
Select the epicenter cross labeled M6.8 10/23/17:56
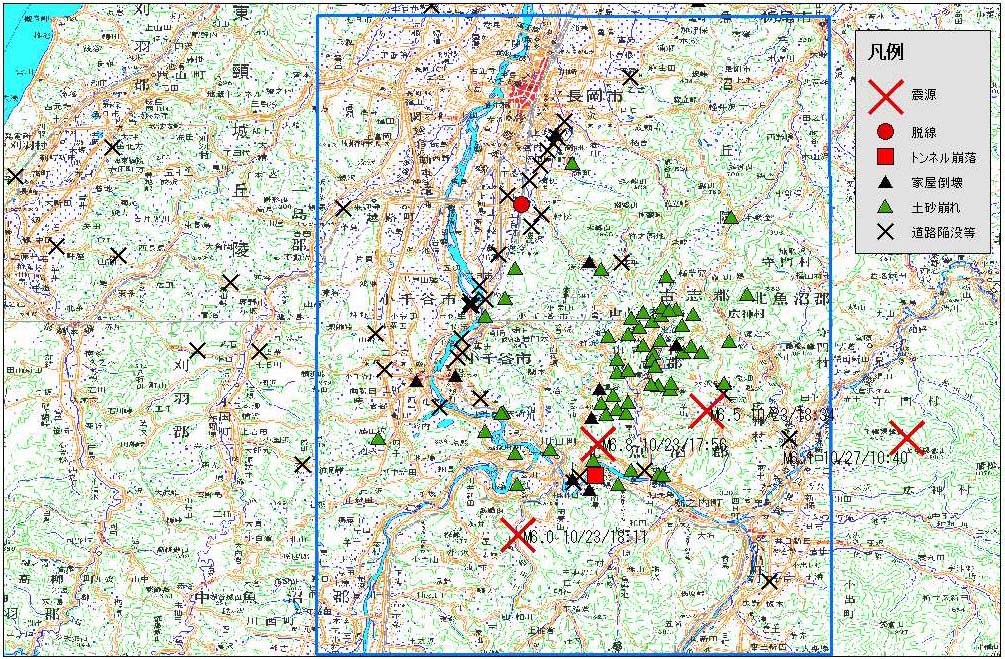point(598,444)
